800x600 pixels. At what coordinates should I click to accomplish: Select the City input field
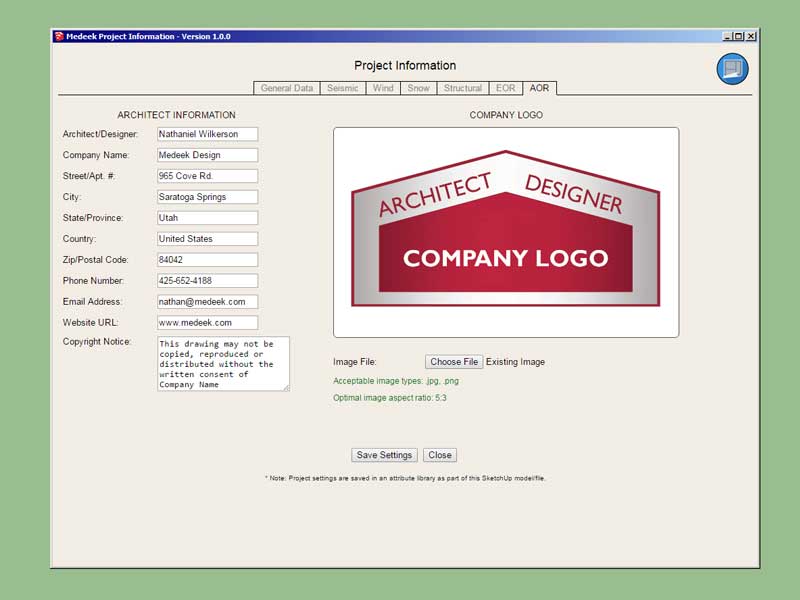coord(207,197)
